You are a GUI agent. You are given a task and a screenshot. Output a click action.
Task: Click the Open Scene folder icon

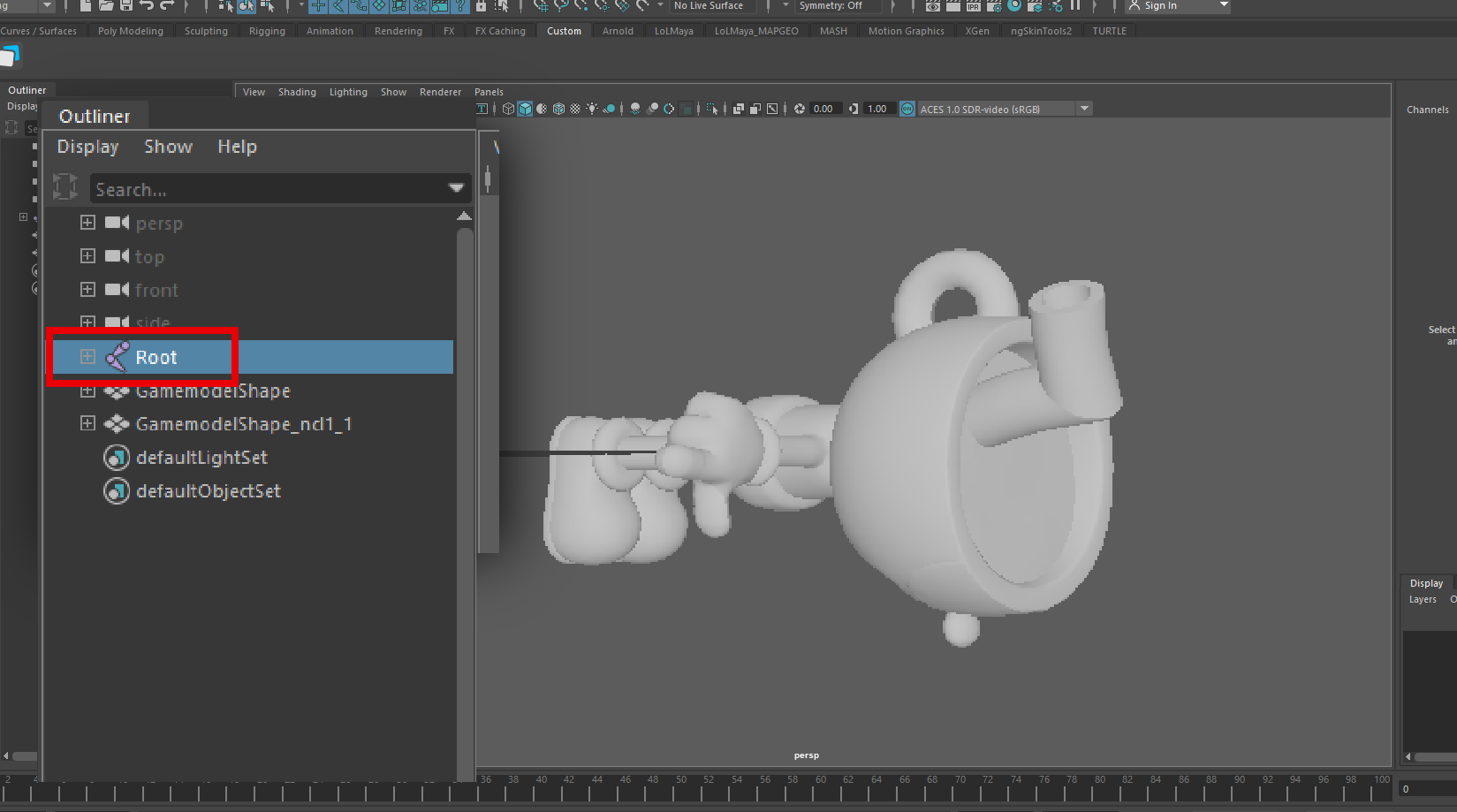[x=105, y=6]
